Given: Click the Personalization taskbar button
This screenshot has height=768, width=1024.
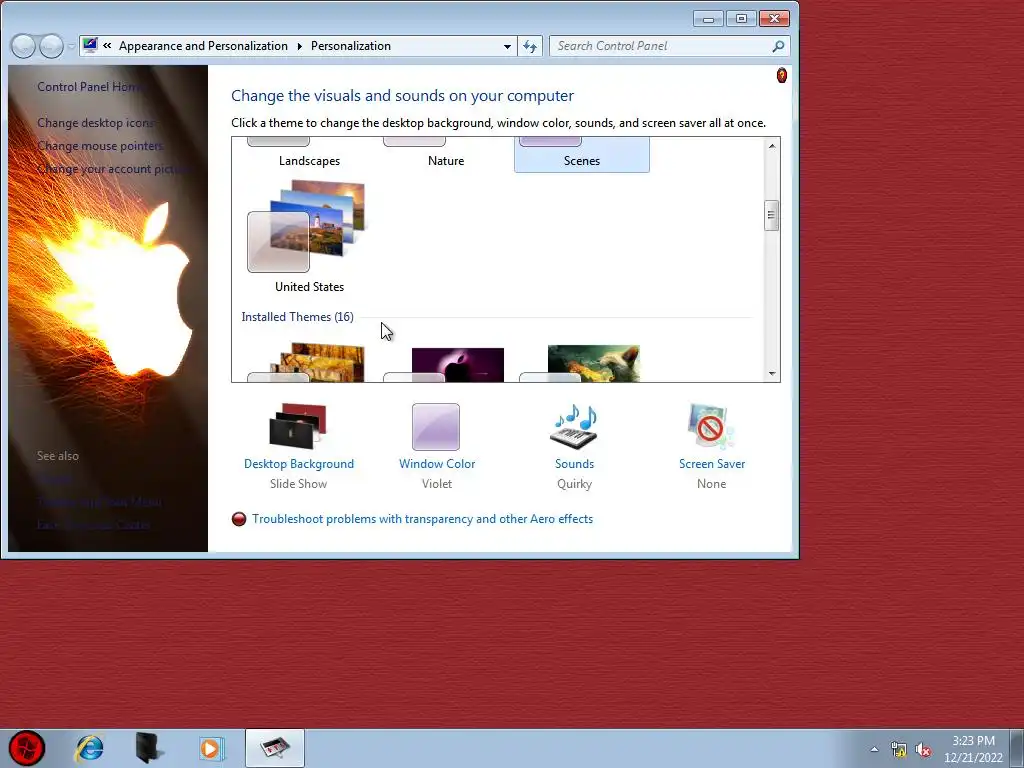Looking at the screenshot, I should [274, 748].
